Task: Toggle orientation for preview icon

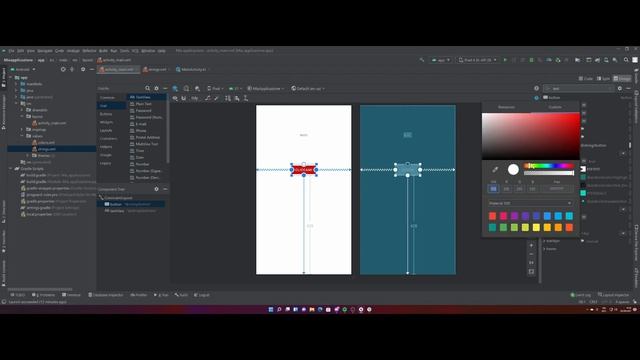Action: pos(186,88)
